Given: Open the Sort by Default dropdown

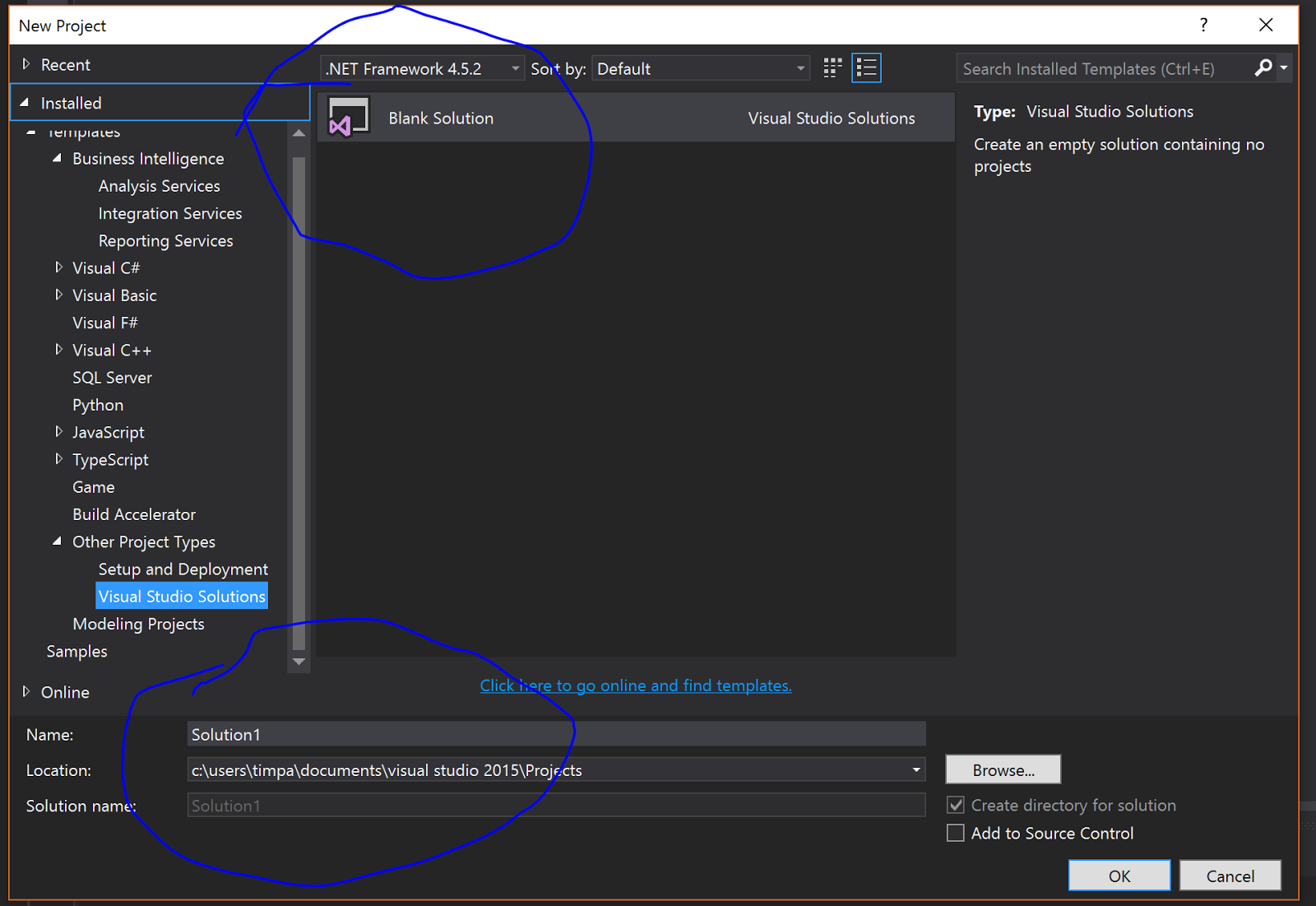Looking at the screenshot, I should (x=701, y=68).
